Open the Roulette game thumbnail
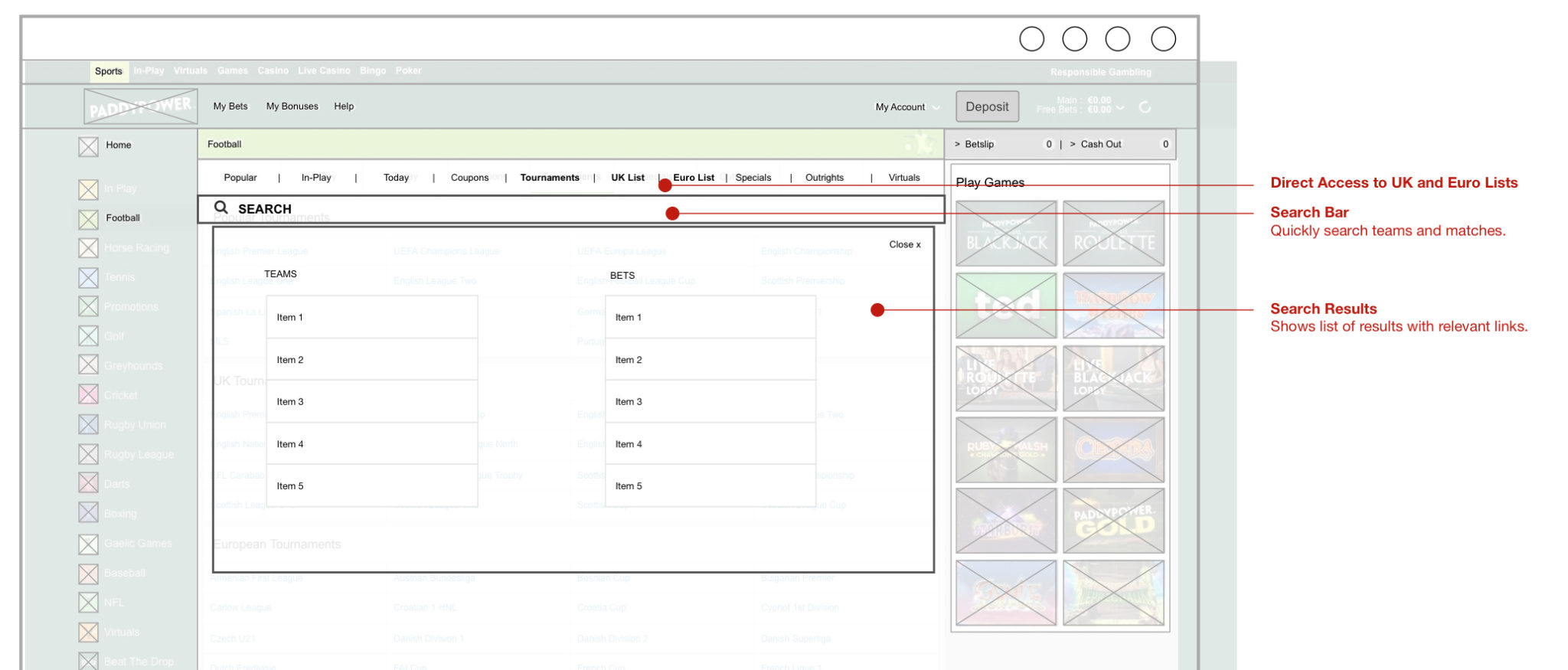 pyautogui.click(x=1113, y=234)
